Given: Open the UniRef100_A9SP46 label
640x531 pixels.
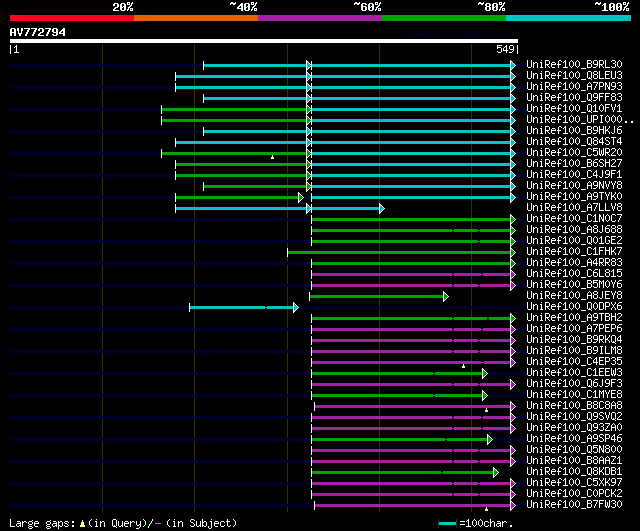Looking at the screenshot, I should 574,439.
